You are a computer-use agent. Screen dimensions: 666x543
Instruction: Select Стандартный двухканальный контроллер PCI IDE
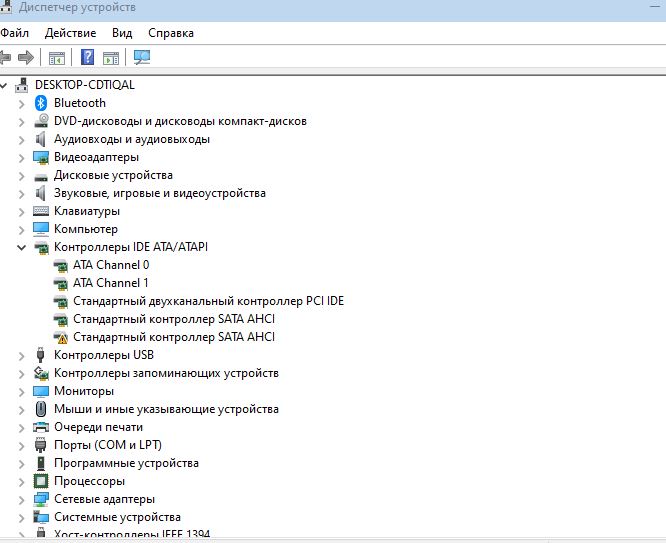pyautogui.click(x=209, y=301)
